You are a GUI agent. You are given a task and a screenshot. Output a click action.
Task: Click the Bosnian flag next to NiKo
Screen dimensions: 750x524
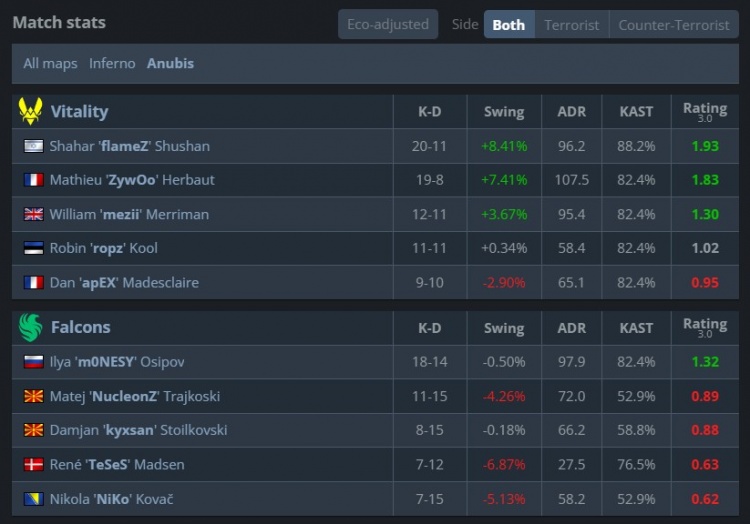click(33, 498)
